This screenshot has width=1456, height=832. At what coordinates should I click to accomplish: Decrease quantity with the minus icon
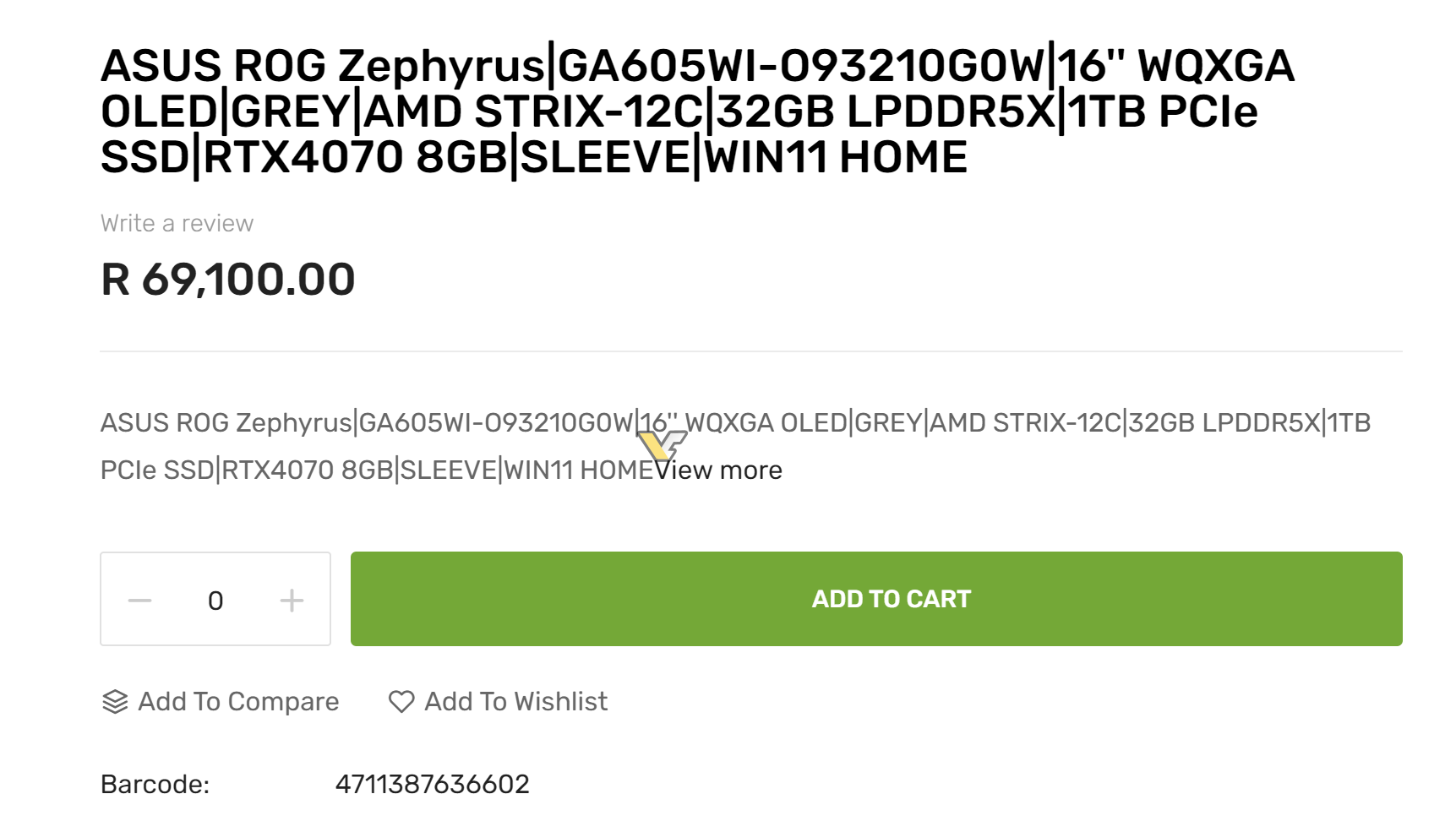pos(139,601)
